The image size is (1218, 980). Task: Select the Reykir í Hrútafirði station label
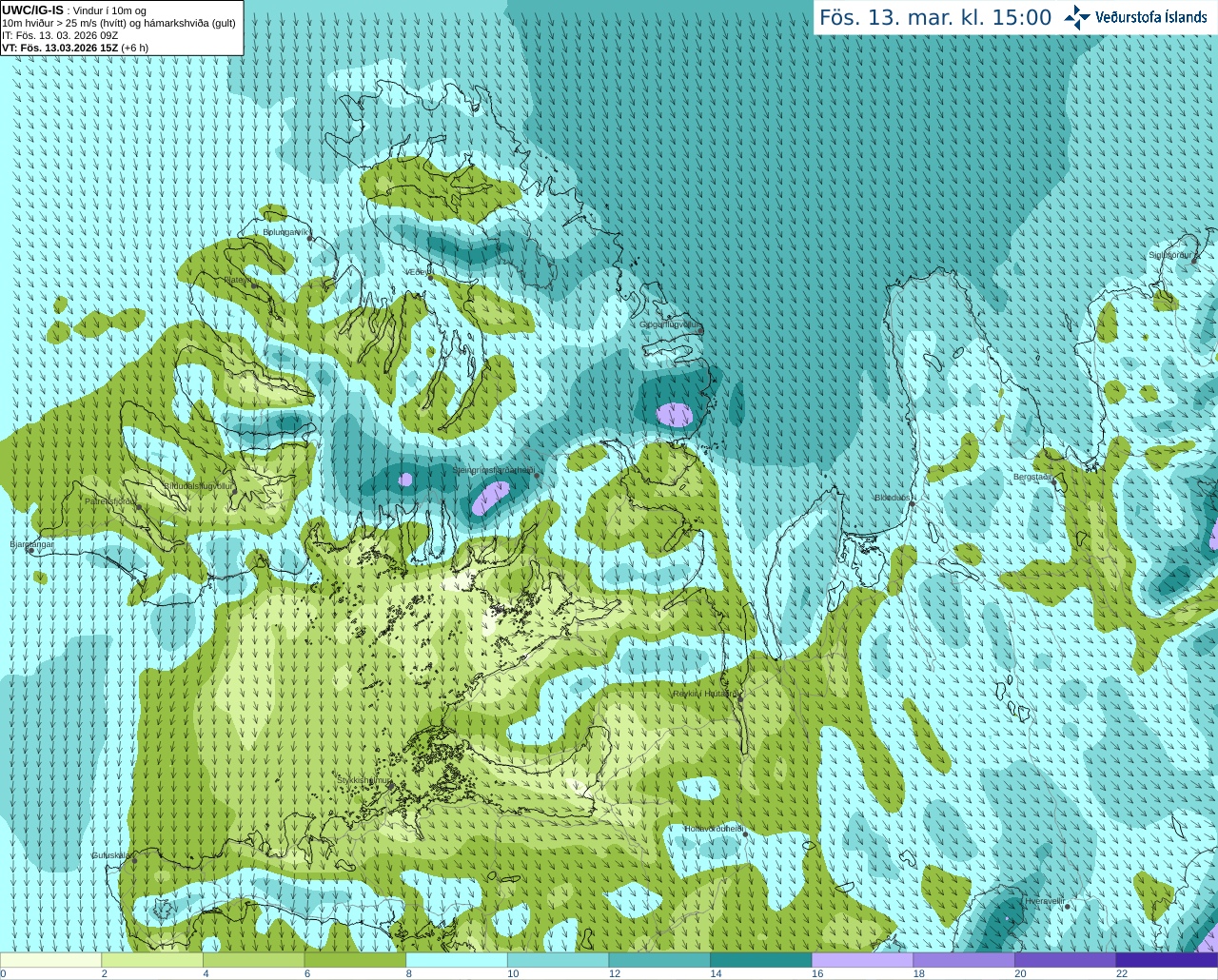[705, 695]
